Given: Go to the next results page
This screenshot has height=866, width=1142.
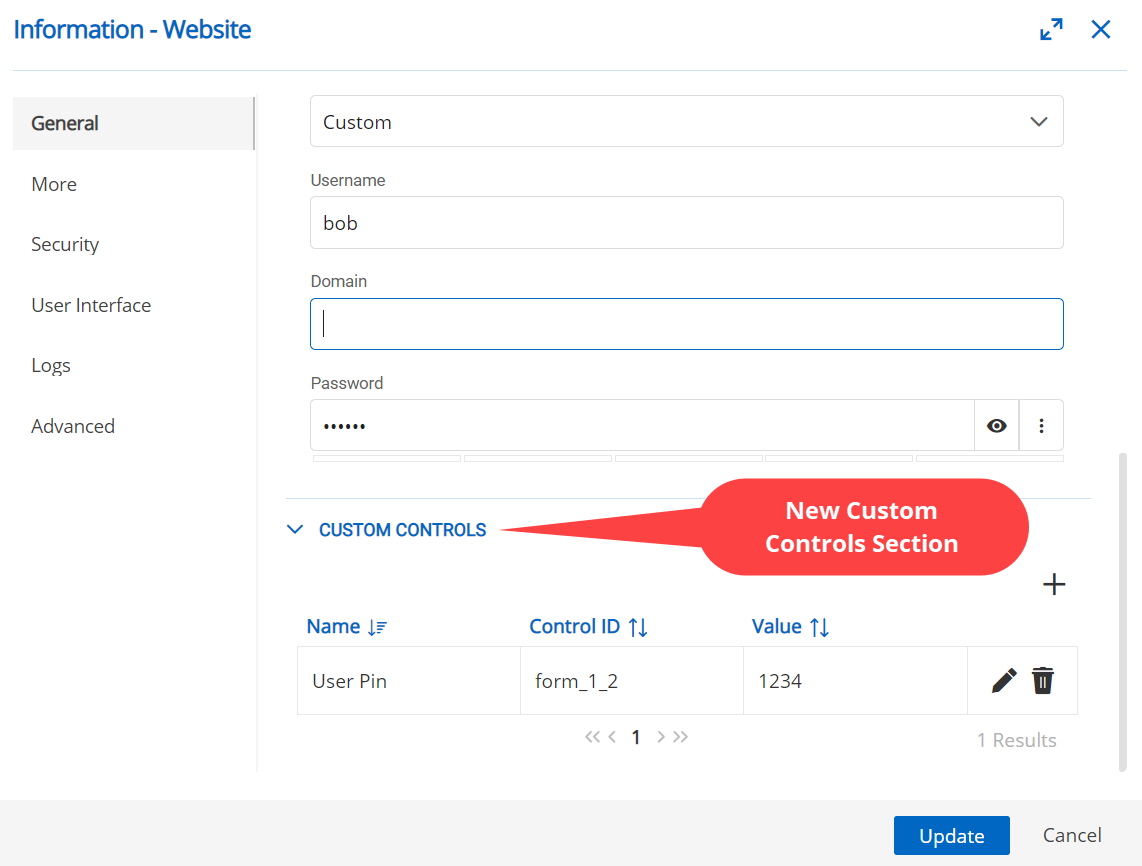Looking at the screenshot, I should (x=661, y=738).
